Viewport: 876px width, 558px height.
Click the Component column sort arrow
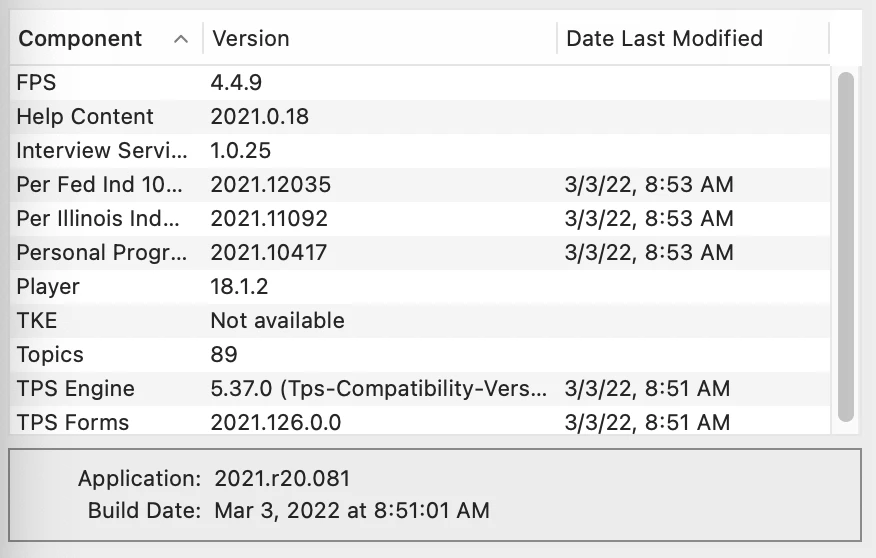[180, 39]
